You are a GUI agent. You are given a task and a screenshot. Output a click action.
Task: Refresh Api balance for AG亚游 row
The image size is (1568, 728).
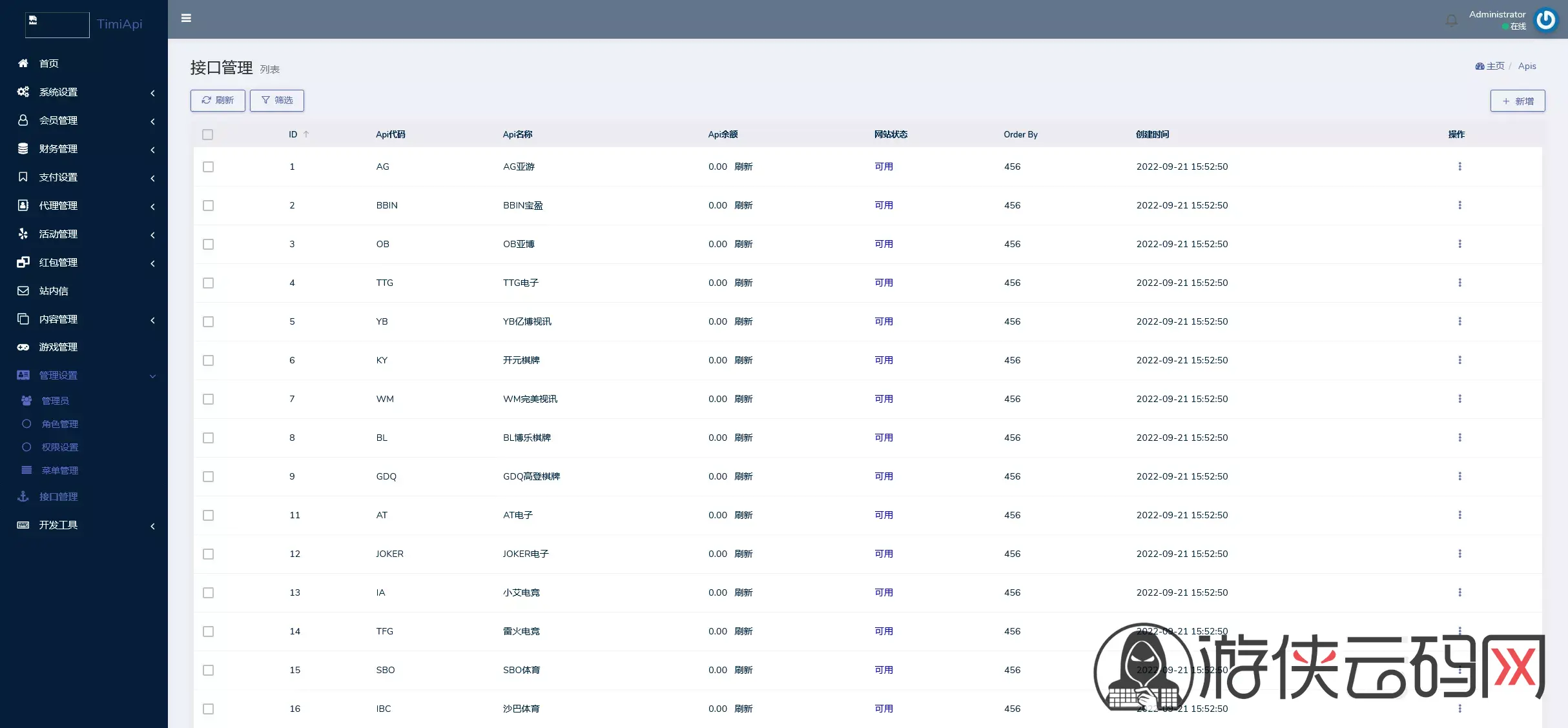(x=743, y=167)
